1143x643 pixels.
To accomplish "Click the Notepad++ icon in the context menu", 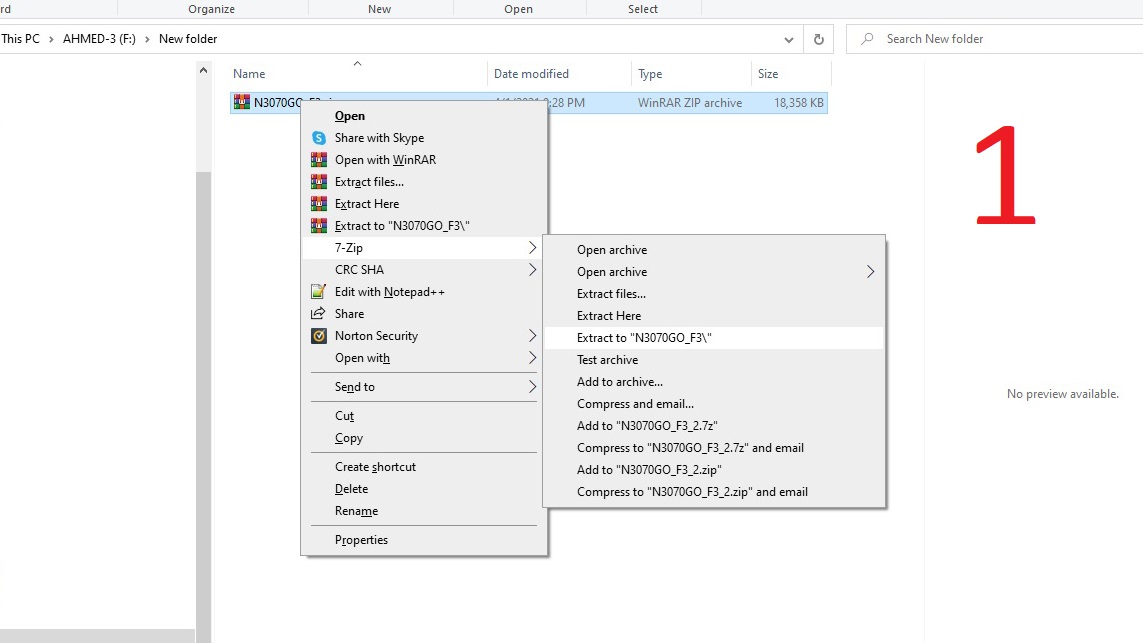I will [318, 292].
